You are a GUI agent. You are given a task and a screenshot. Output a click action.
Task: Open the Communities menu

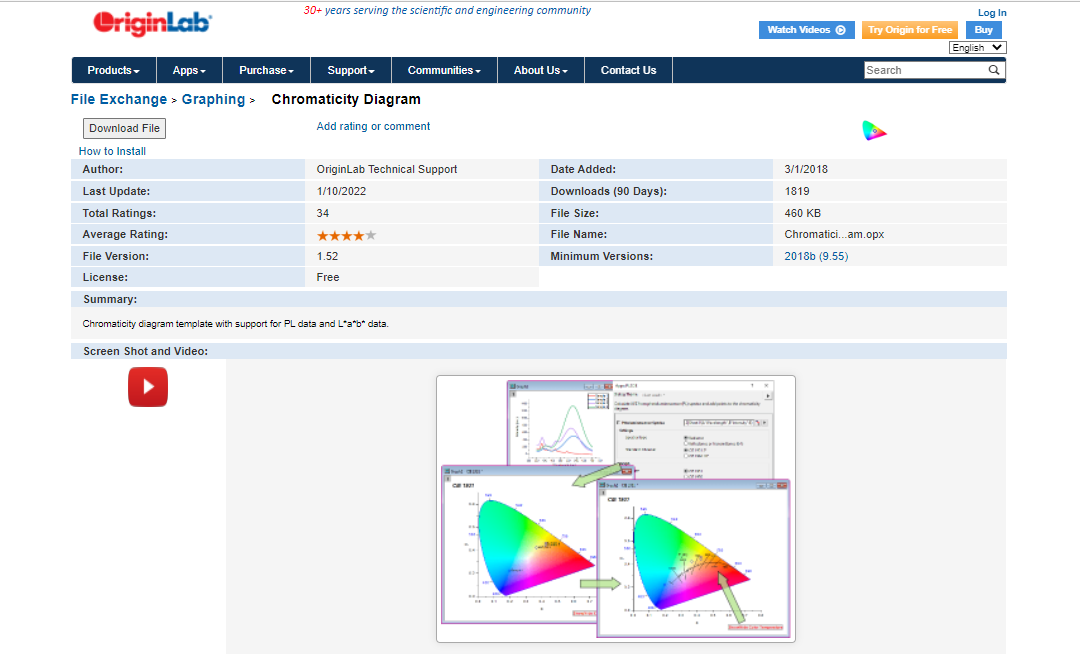[444, 70]
